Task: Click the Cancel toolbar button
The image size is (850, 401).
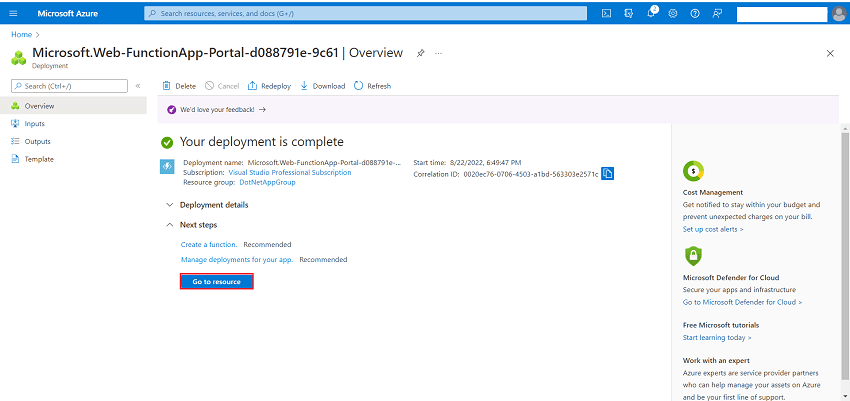Action: click(222, 86)
